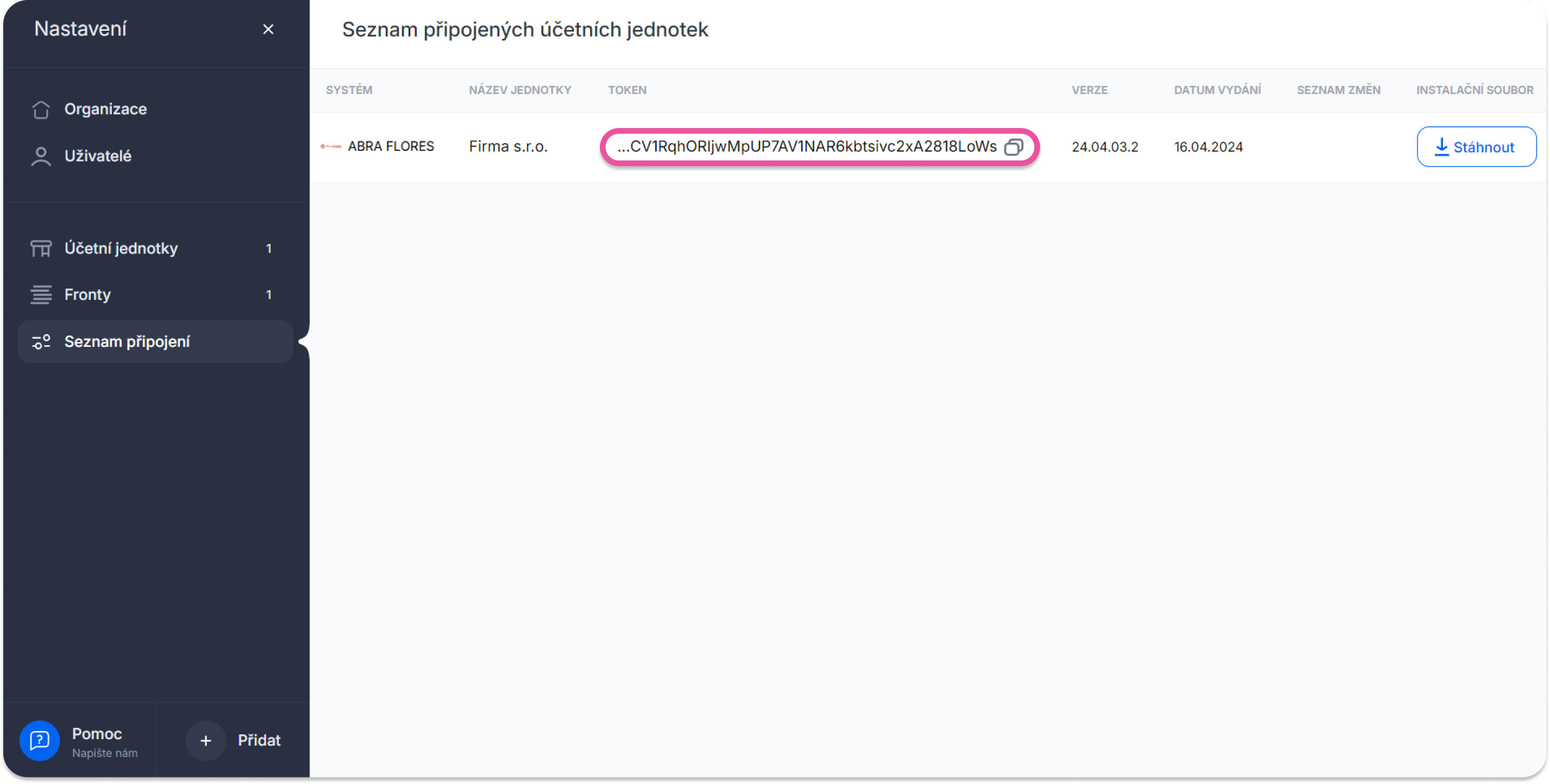Click the plus icon beside Přidat
This screenshot has height=784, width=1550.
(x=206, y=741)
